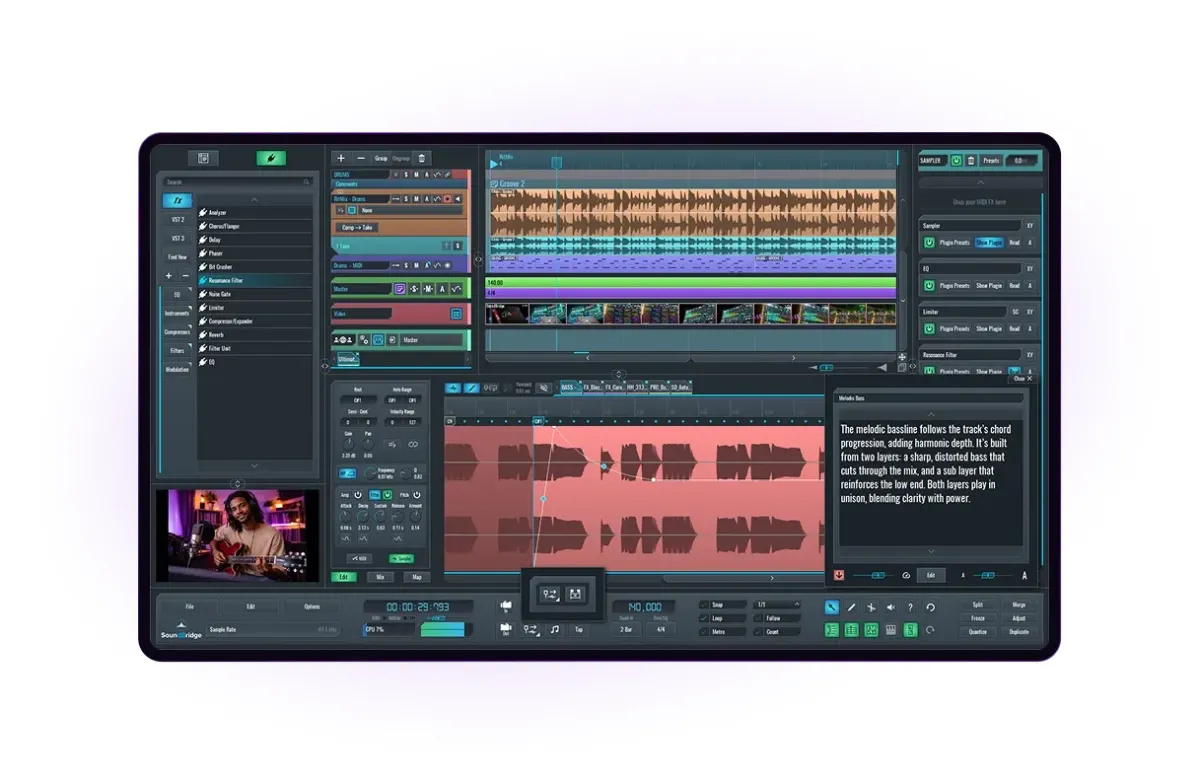This screenshot has width=1200, height=784.
Task: Select Resonance Filter in the plugin list
Action: point(225,281)
